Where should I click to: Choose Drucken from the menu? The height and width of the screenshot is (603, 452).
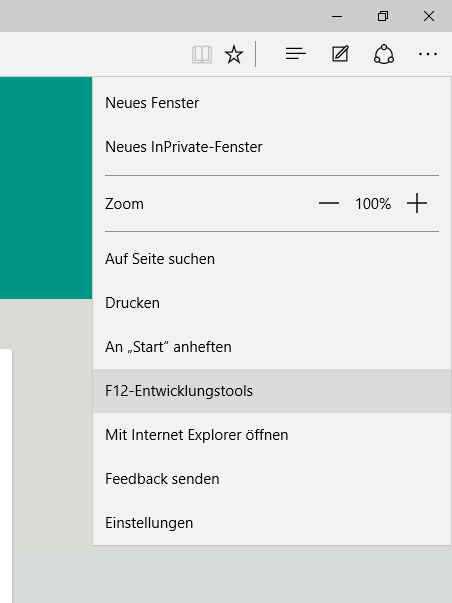pos(272,303)
